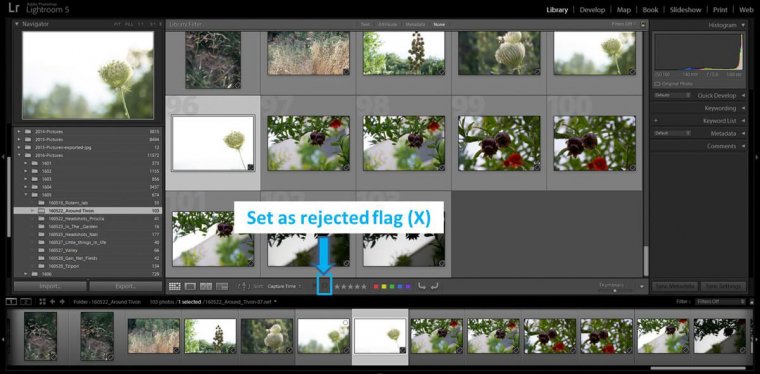Viewport: 760px width, 374px height.
Task: Click the Sync Settings button
Action: [x=723, y=286]
